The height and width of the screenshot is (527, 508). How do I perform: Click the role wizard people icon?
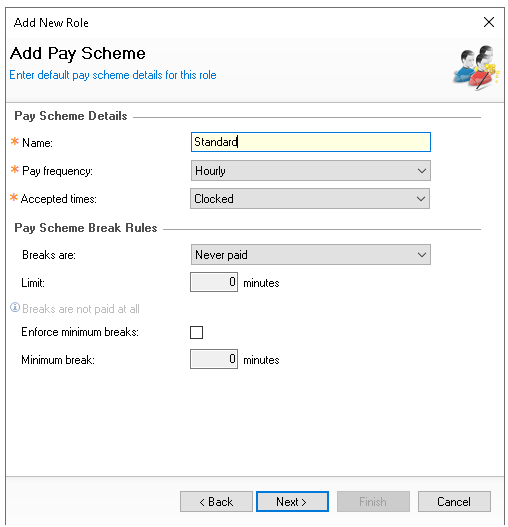click(x=477, y=68)
